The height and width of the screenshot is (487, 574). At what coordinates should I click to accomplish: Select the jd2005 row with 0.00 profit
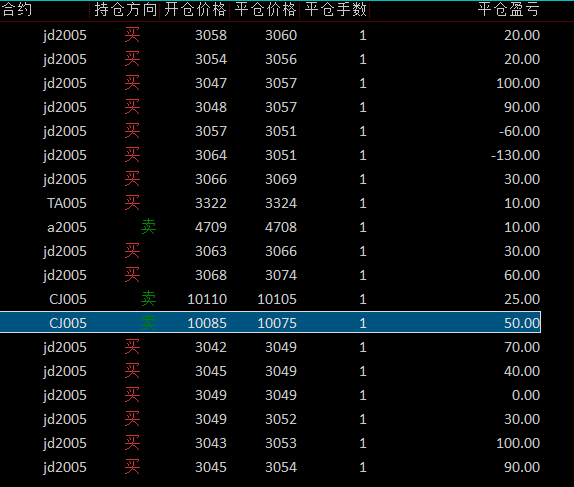tap(271, 395)
